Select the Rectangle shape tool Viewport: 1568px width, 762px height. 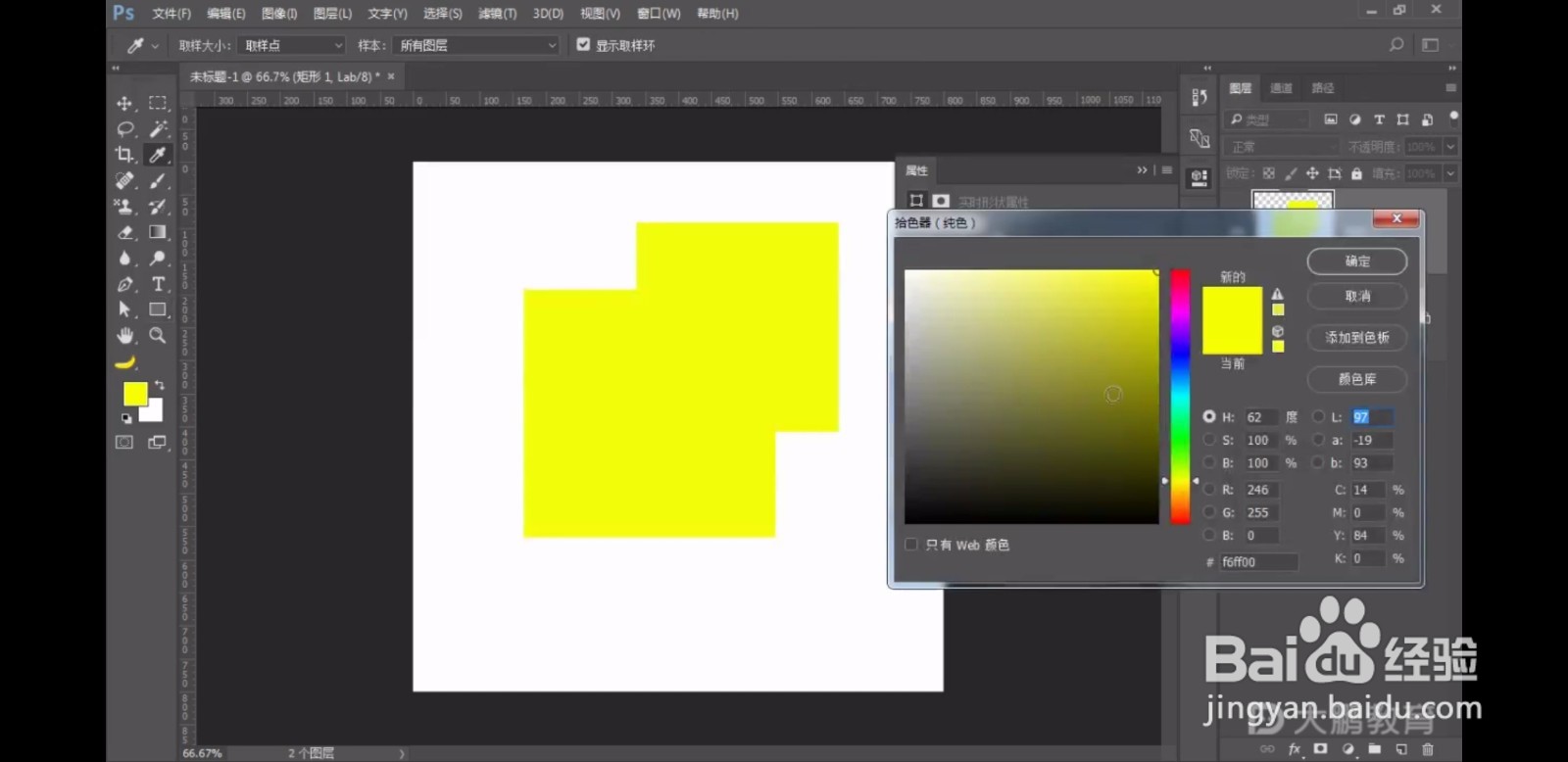tap(157, 310)
